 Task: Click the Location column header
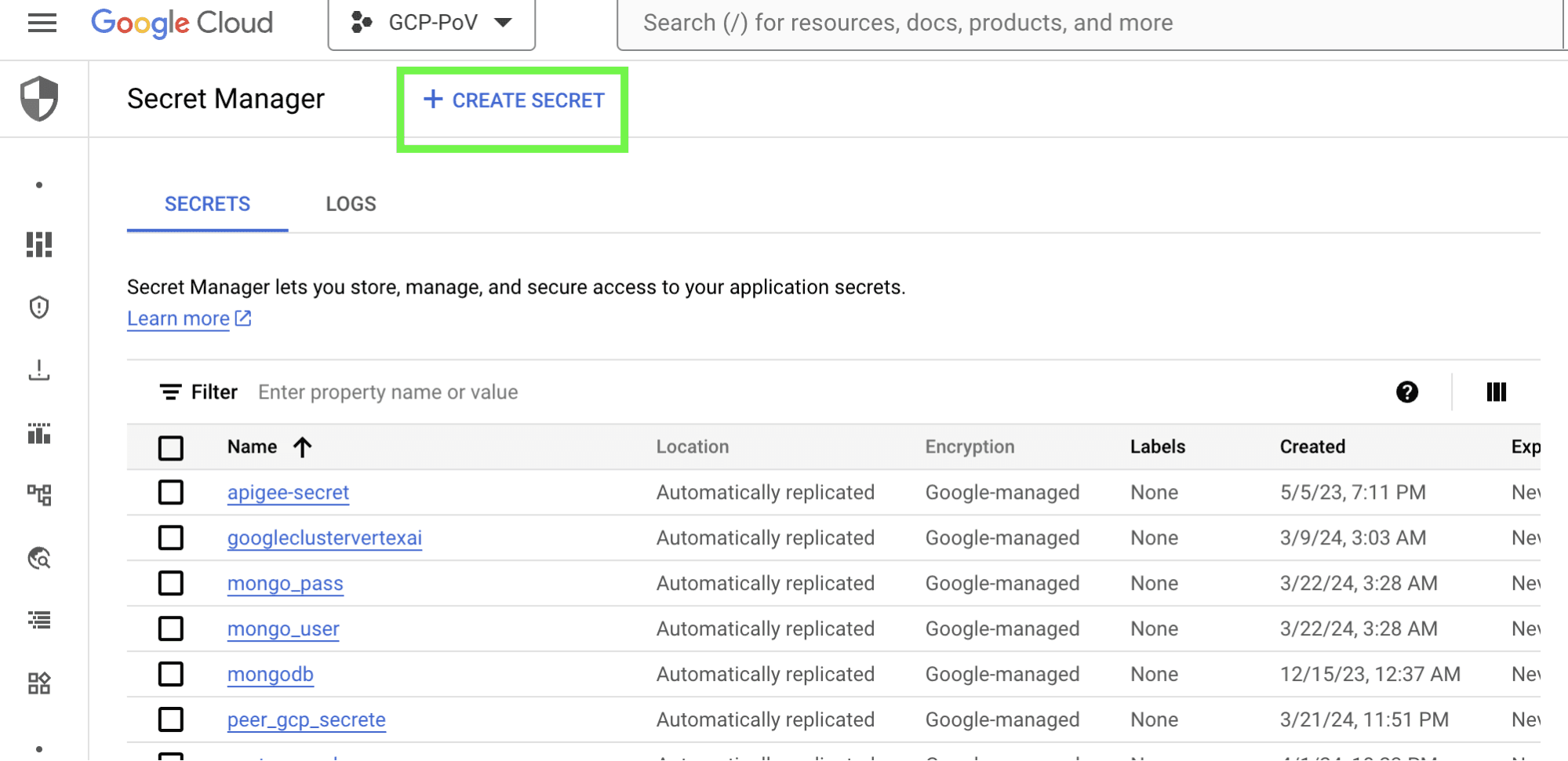coord(693,447)
